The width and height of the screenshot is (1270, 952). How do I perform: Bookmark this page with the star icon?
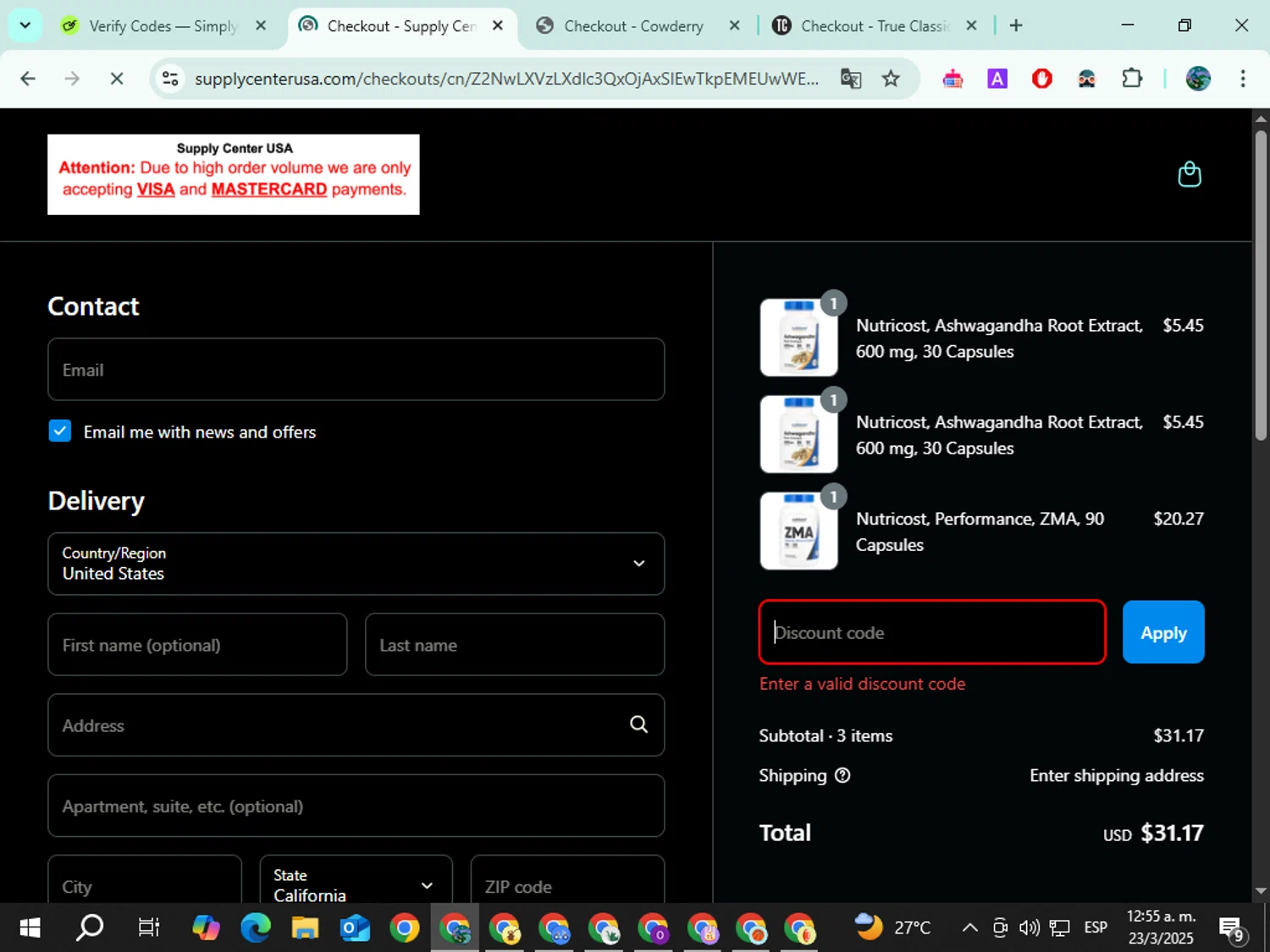click(891, 79)
